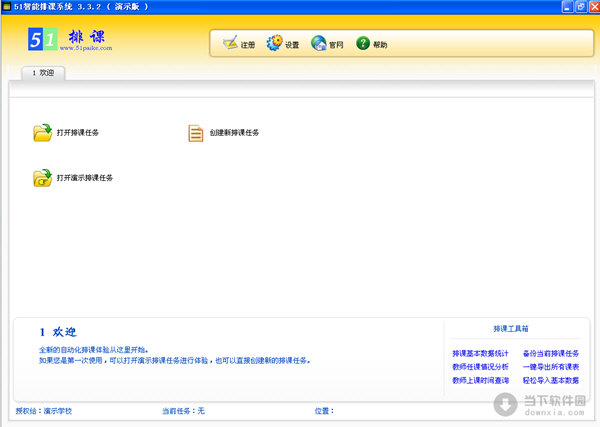Open 轻松导入基本数据 tool link
600x427 pixels.
[551, 380]
